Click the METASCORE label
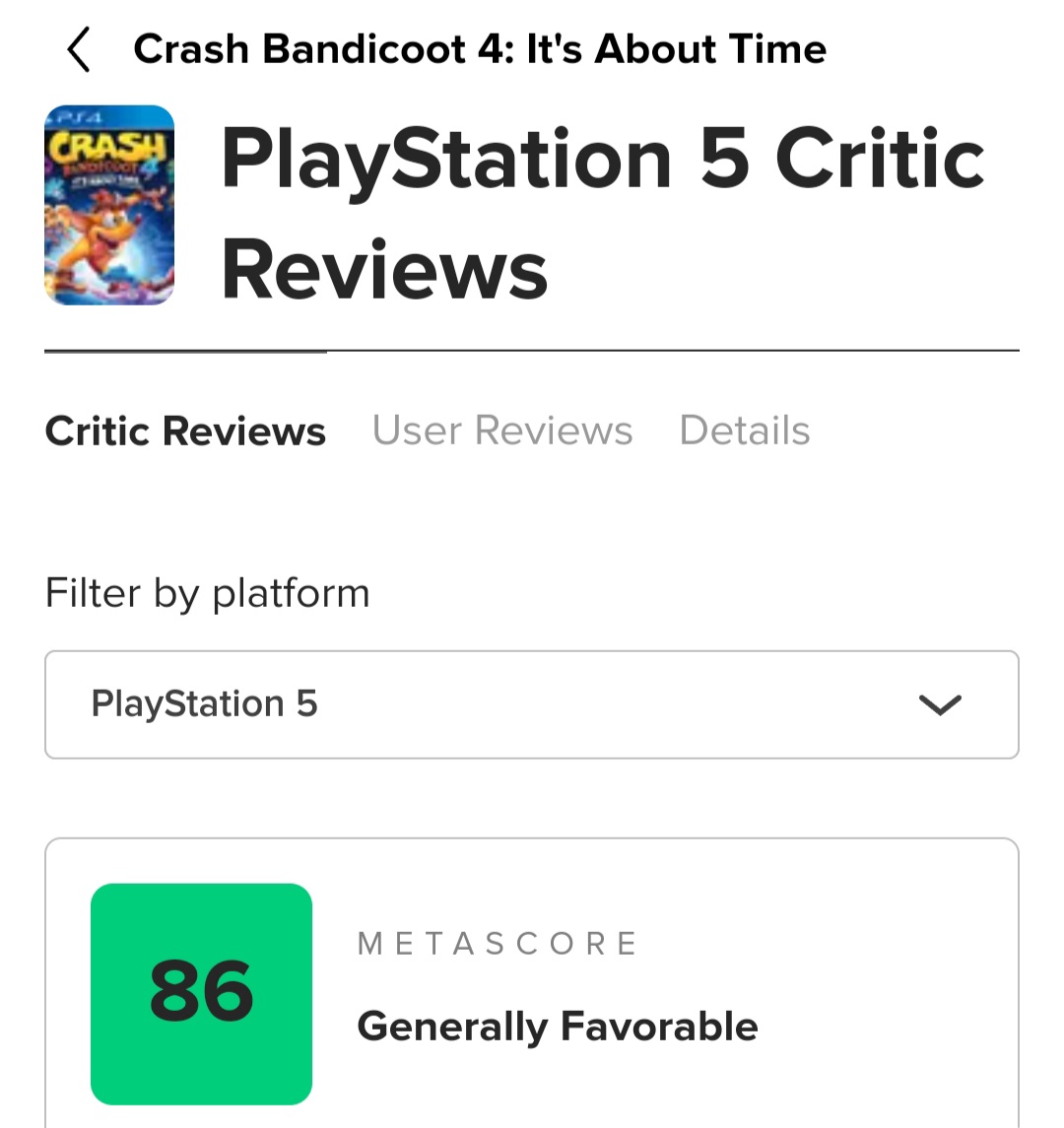This screenshot has height=1128, width=1064. [x=498, y=944]
